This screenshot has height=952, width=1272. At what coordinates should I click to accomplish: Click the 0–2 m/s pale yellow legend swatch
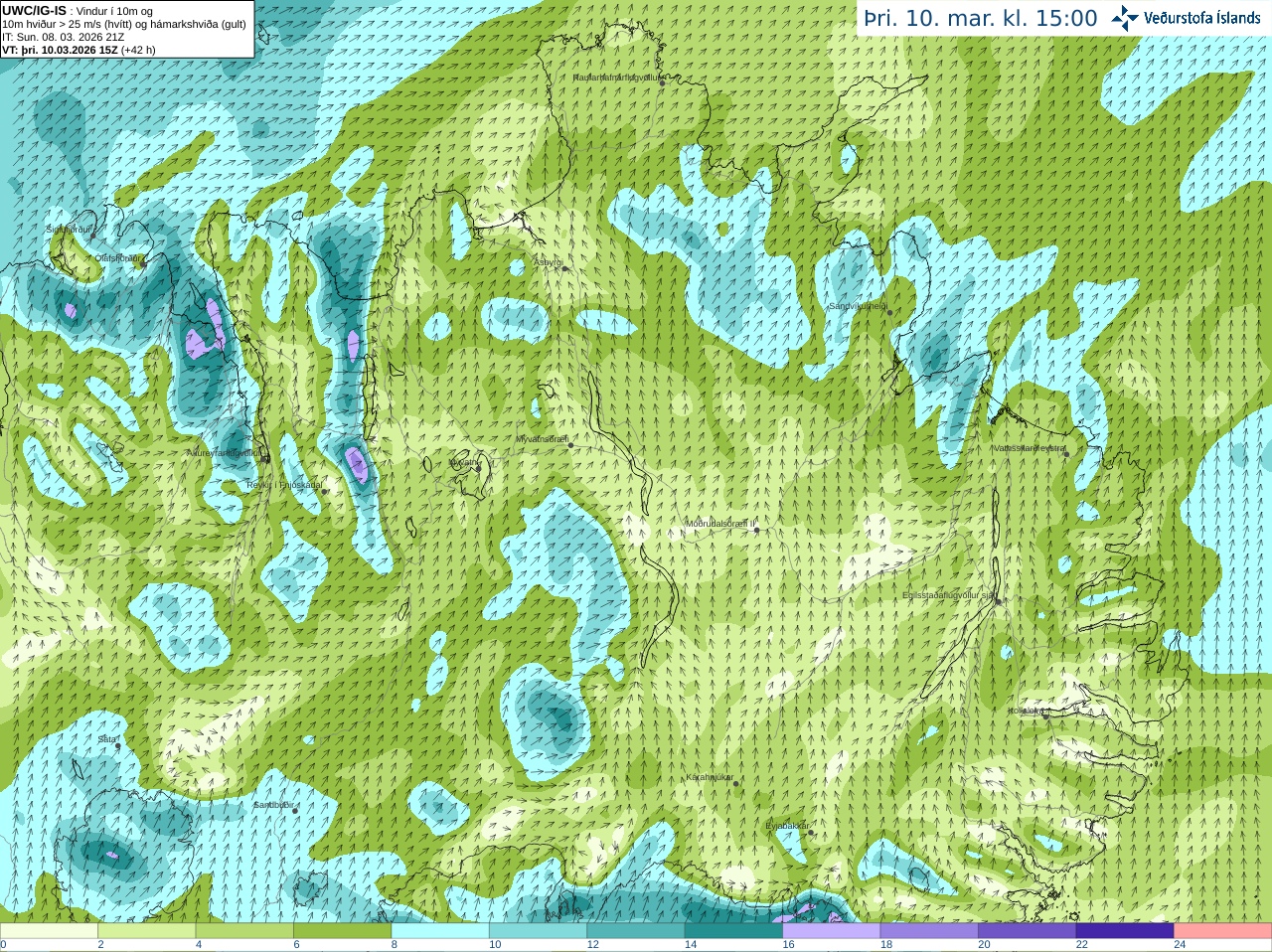point(49,931)
